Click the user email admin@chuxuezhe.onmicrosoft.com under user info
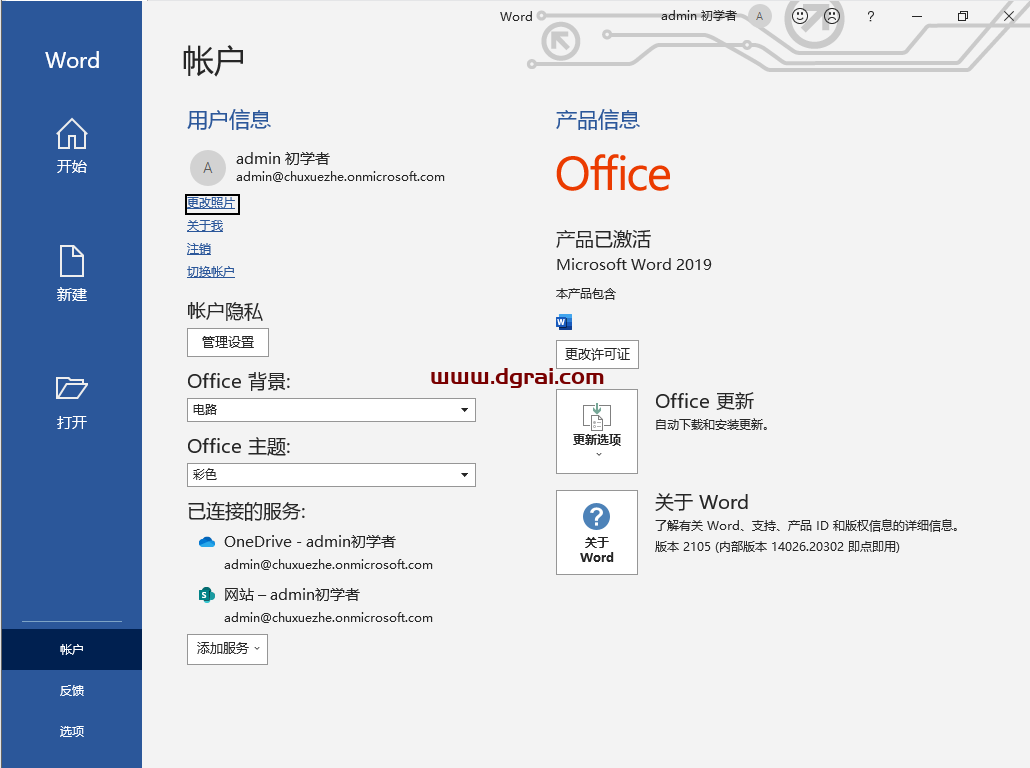The width and height of the screenshot is (1030, 768). (x=340, y=177)
